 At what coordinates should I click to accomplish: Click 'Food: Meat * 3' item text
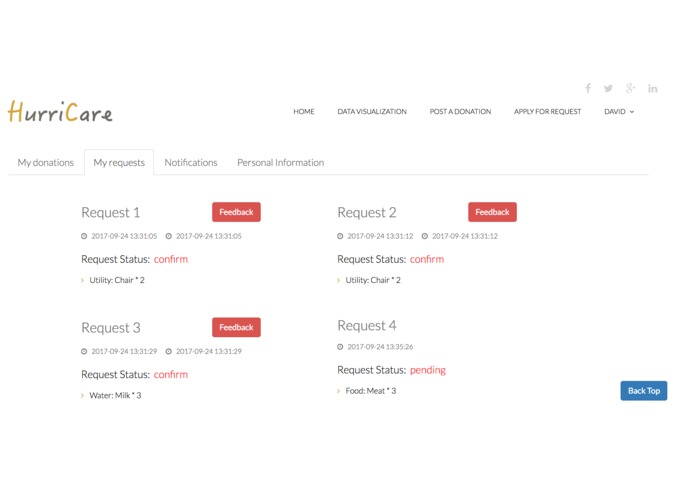coord(371,391)
